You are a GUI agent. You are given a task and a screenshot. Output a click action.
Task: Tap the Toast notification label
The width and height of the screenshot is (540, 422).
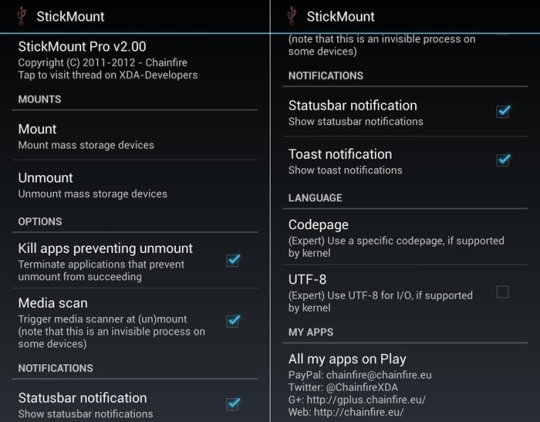340,154
